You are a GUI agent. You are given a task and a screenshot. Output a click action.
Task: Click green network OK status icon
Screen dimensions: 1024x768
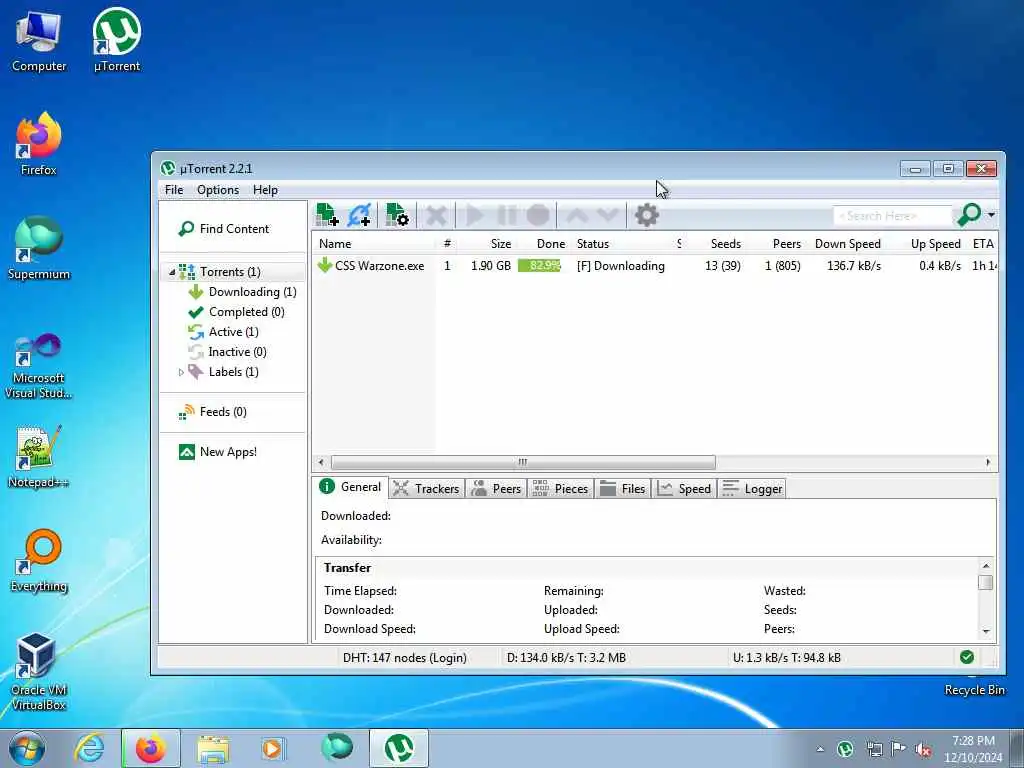click(x=967, y=657)
